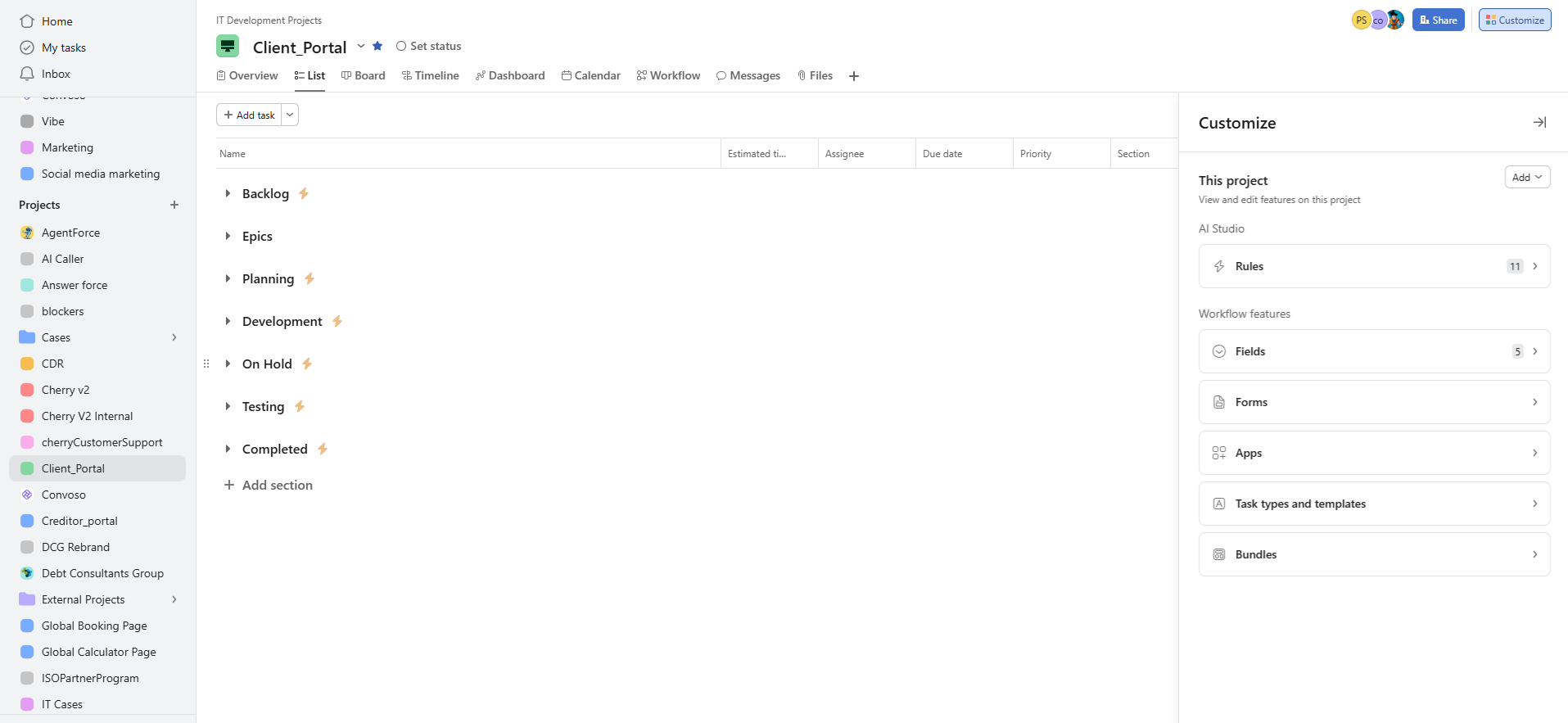The height and width of the screenshot is (723, 1568).
Task: Expand the Completed section
Action: (228, 449)
